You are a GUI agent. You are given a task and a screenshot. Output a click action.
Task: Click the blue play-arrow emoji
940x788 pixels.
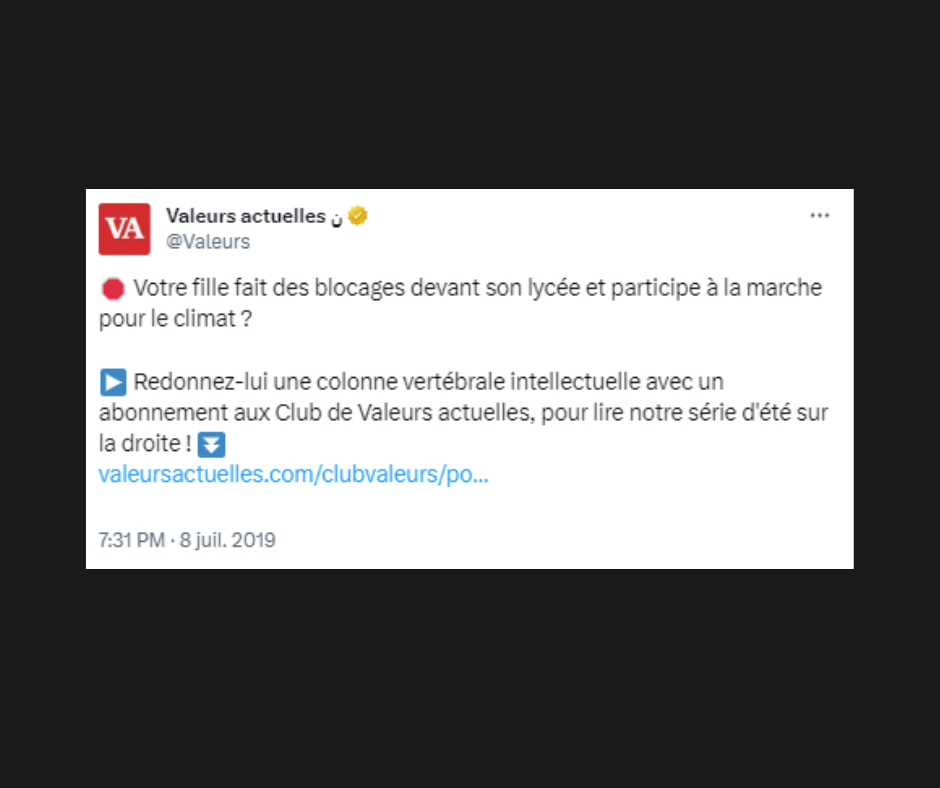click(x=113, y=383)
